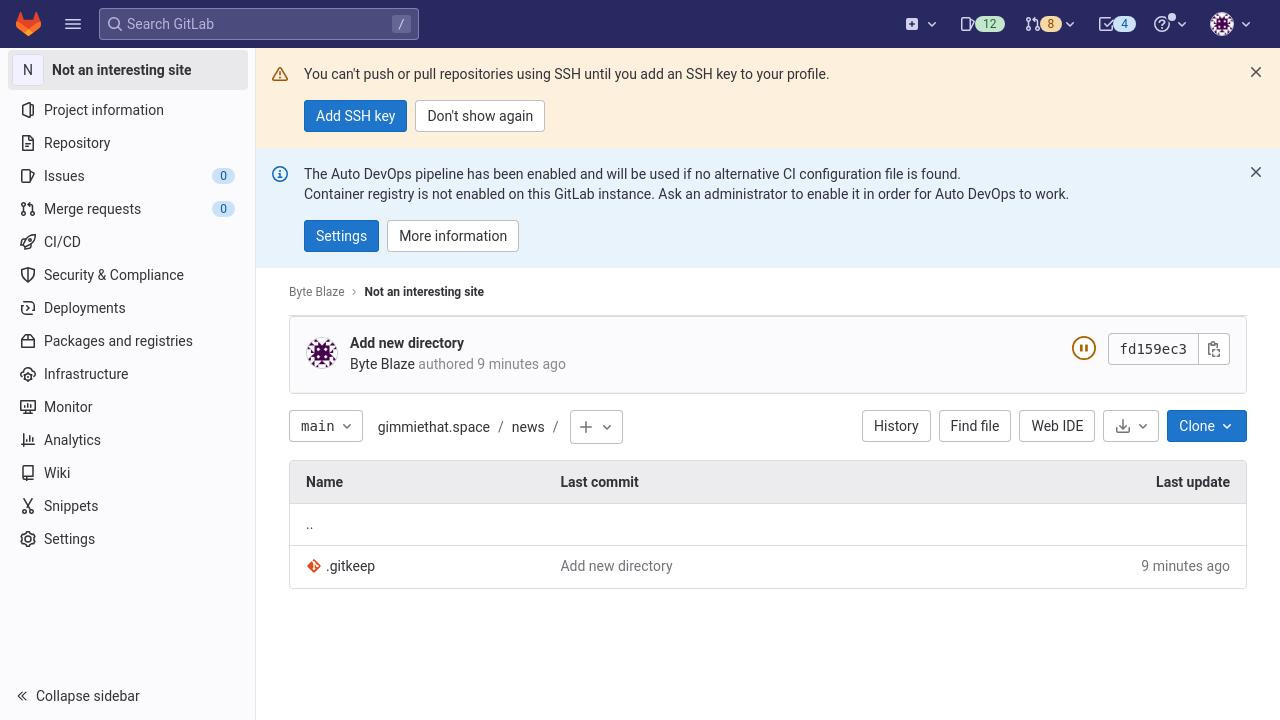
Task: Click the Add SSH key button
Action: click(x=355, y=116)
